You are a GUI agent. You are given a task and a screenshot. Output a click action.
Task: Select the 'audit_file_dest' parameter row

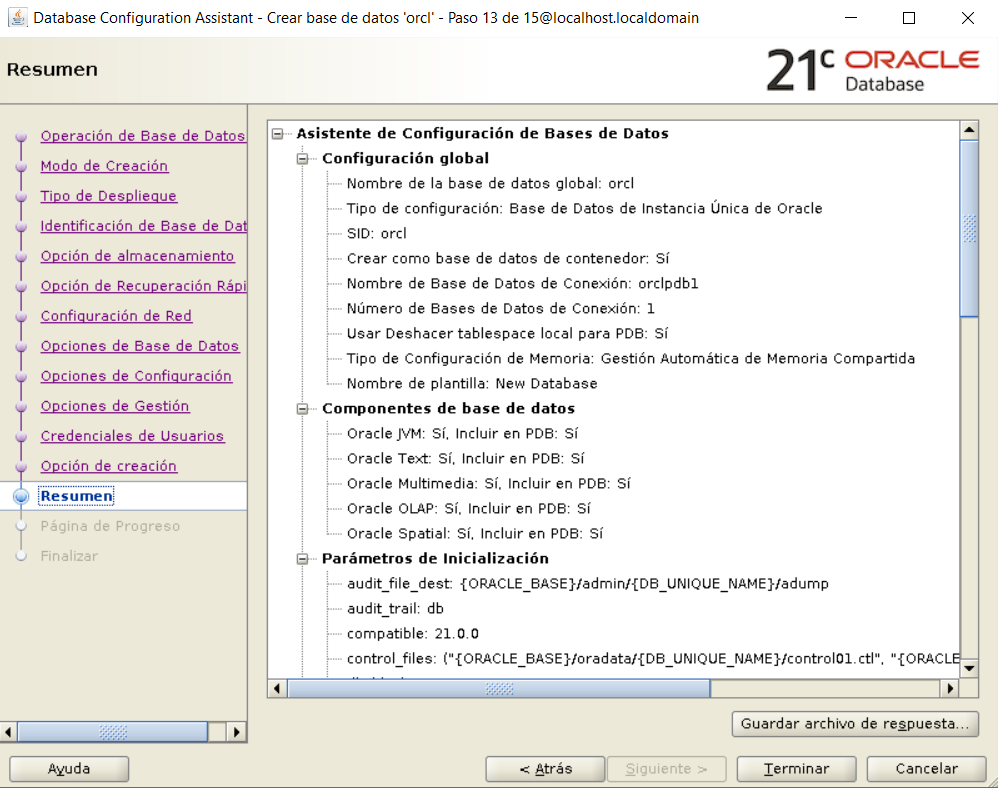click(587, 584)
